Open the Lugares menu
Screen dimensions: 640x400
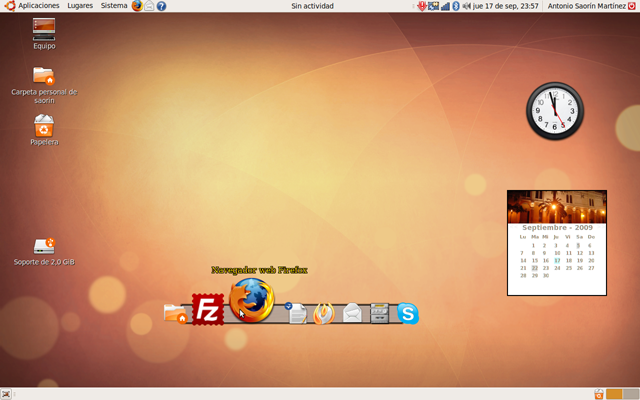point(80,6)
